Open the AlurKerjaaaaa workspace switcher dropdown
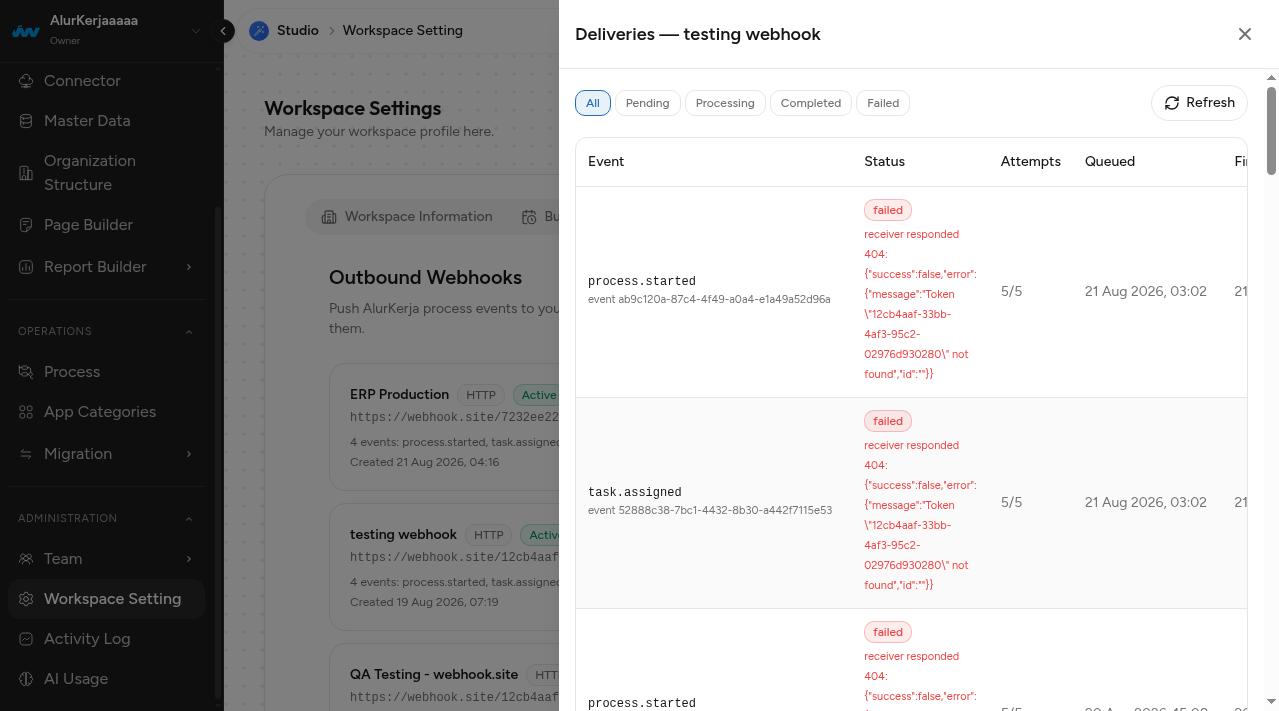 click(x=196, y=31)
